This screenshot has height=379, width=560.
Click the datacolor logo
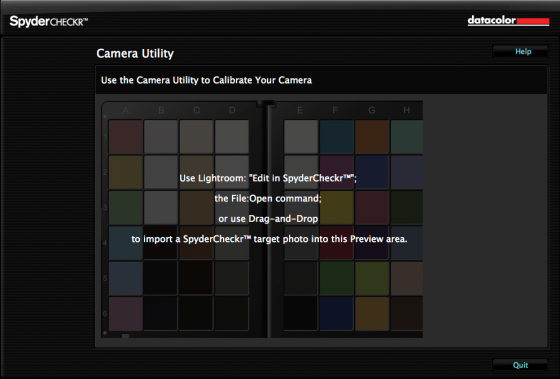coord(508,21)
